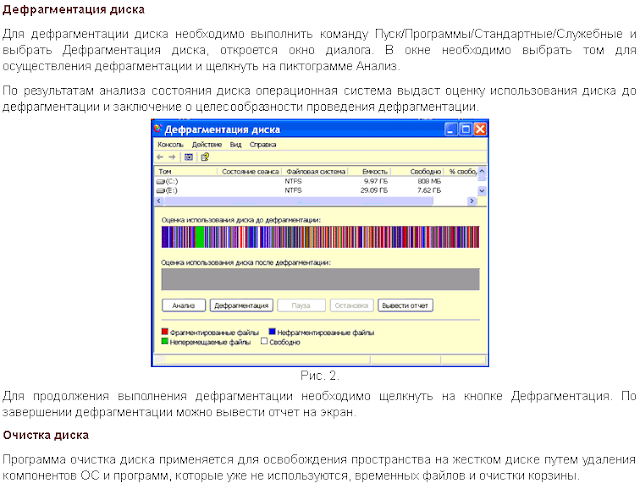Open the Консоль menu
The width and height of the screenshot is (640, 489).
171,144
